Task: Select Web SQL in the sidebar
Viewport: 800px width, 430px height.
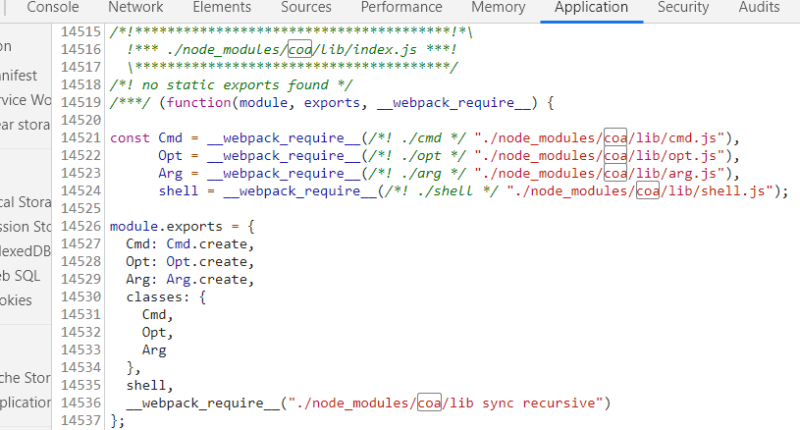Action: 20,275
